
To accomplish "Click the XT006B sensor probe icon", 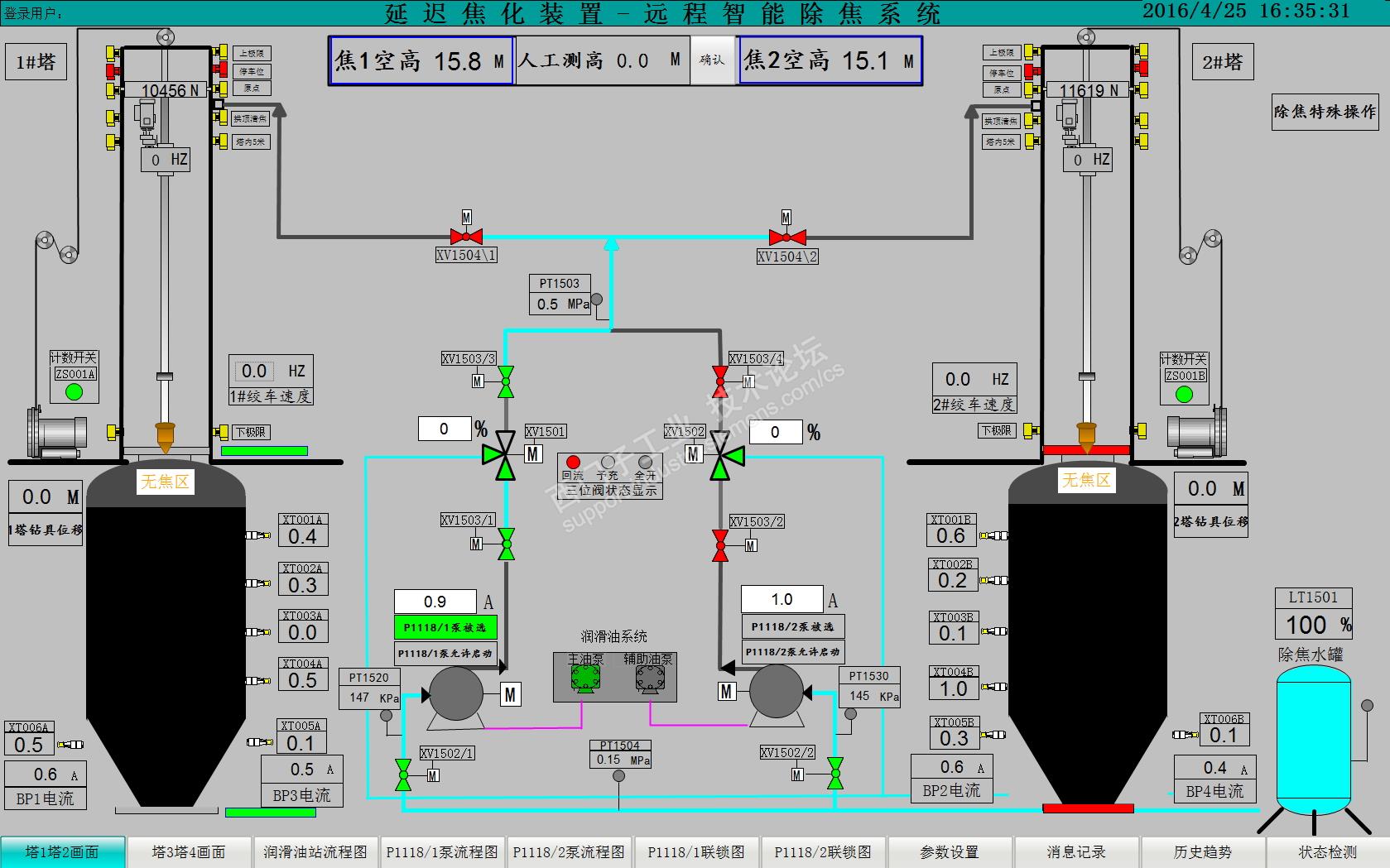I will coord(1186,734).
